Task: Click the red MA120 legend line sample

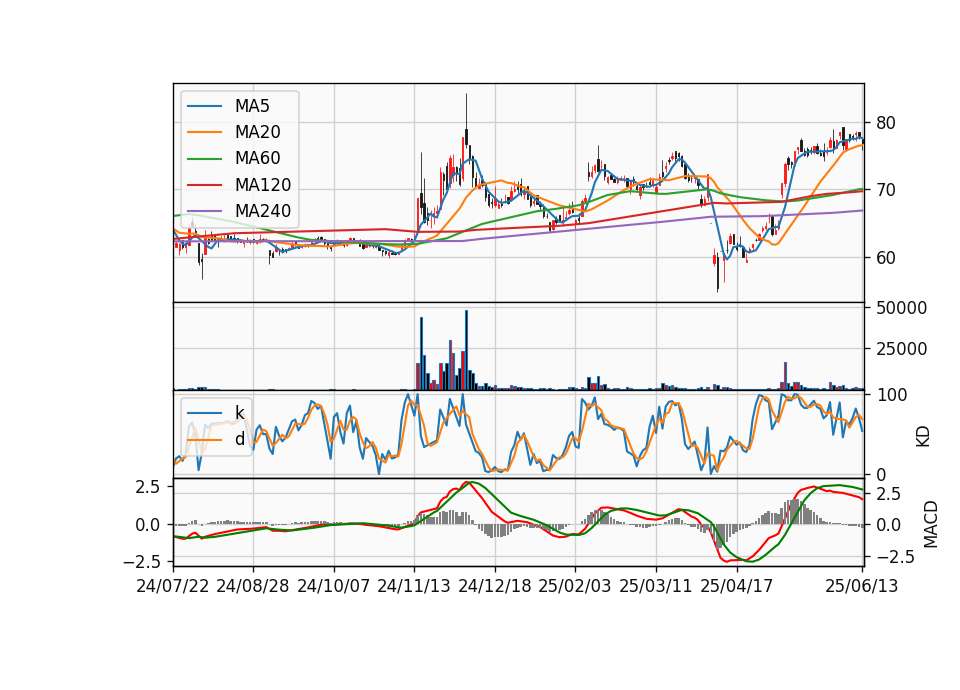Action: pos(204,185)
